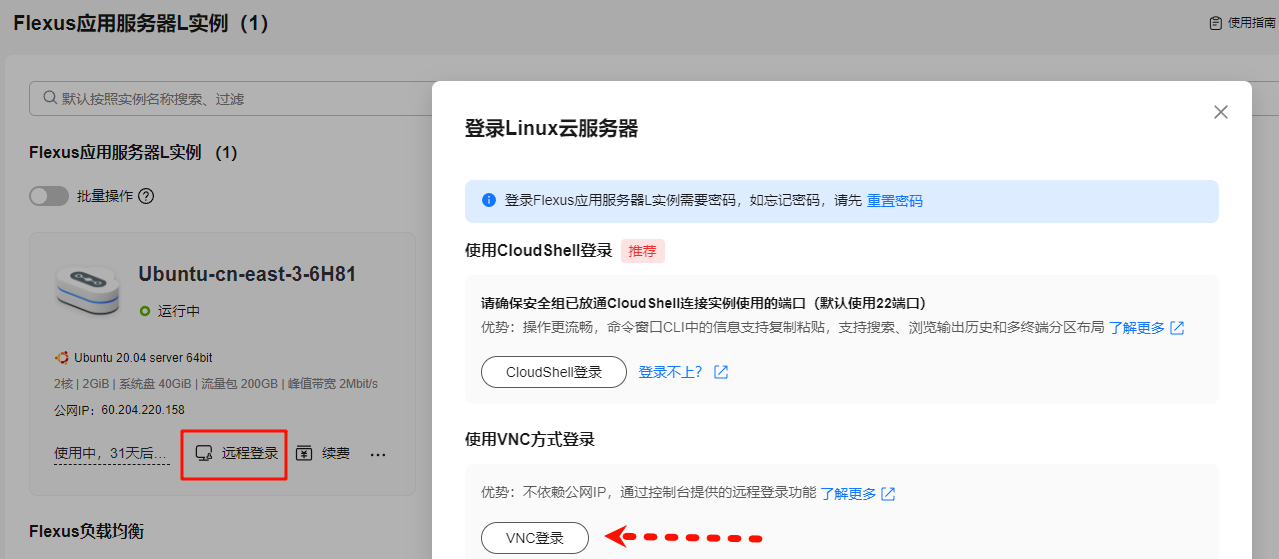
Task: Click the VNC登录 button
Action: (535, 538)
